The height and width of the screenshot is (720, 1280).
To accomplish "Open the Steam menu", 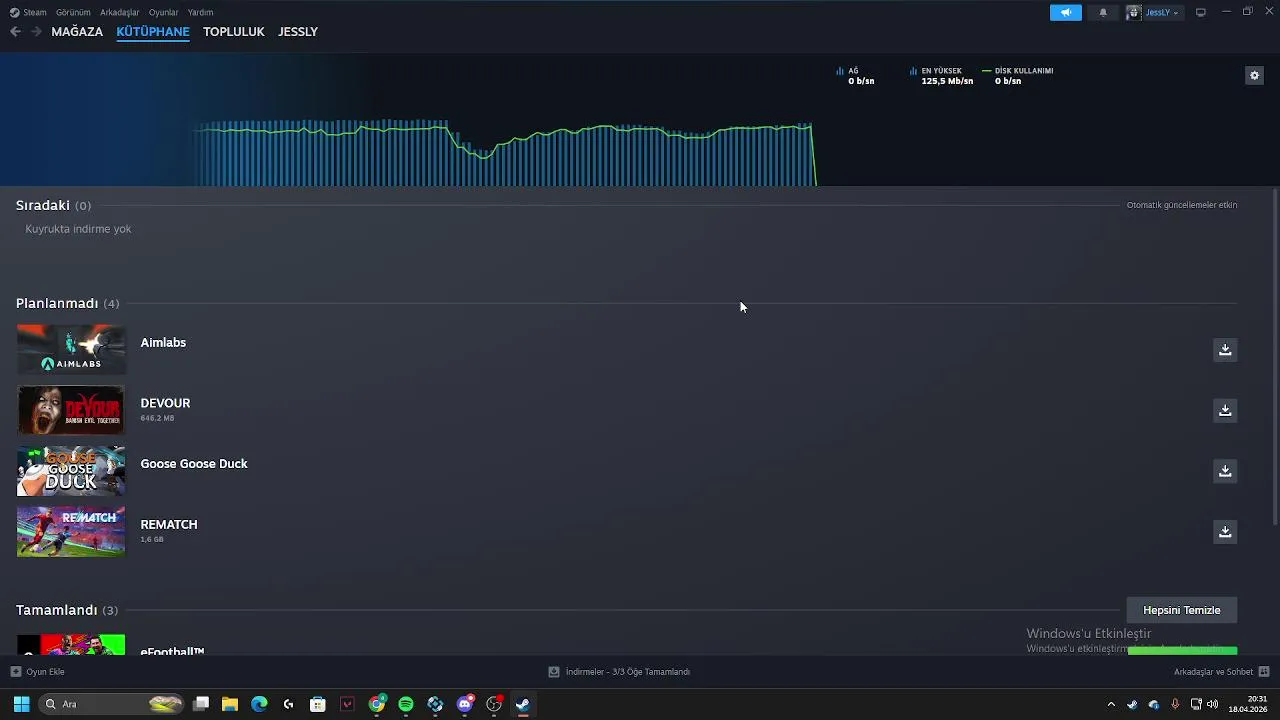I will click(x=28, y=12).
